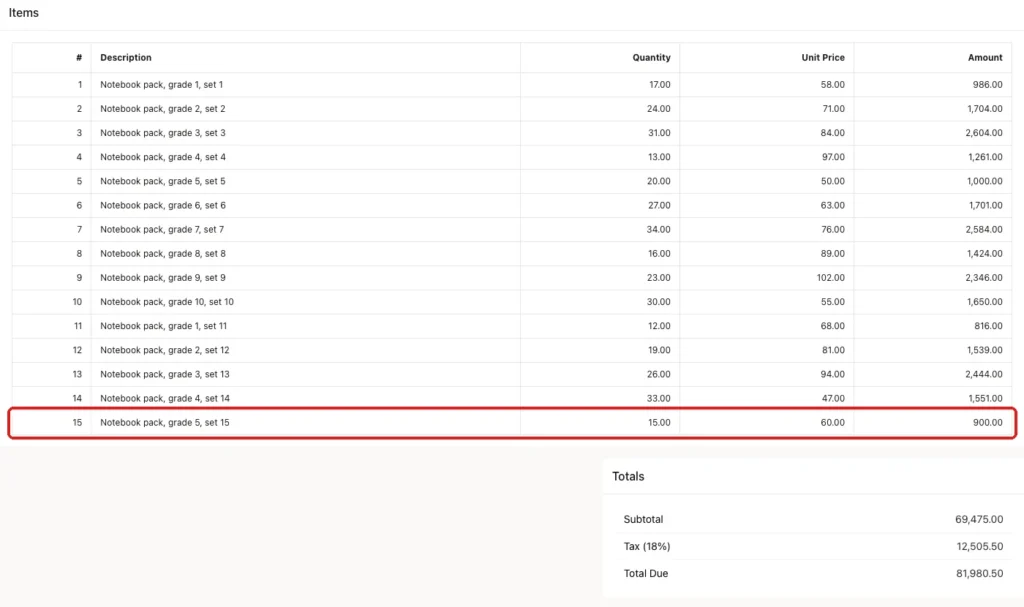Select 'Notebook pack, grade 5, set 5' description
This screenshot has width=1024, height=607.
(x=163, y=181)
